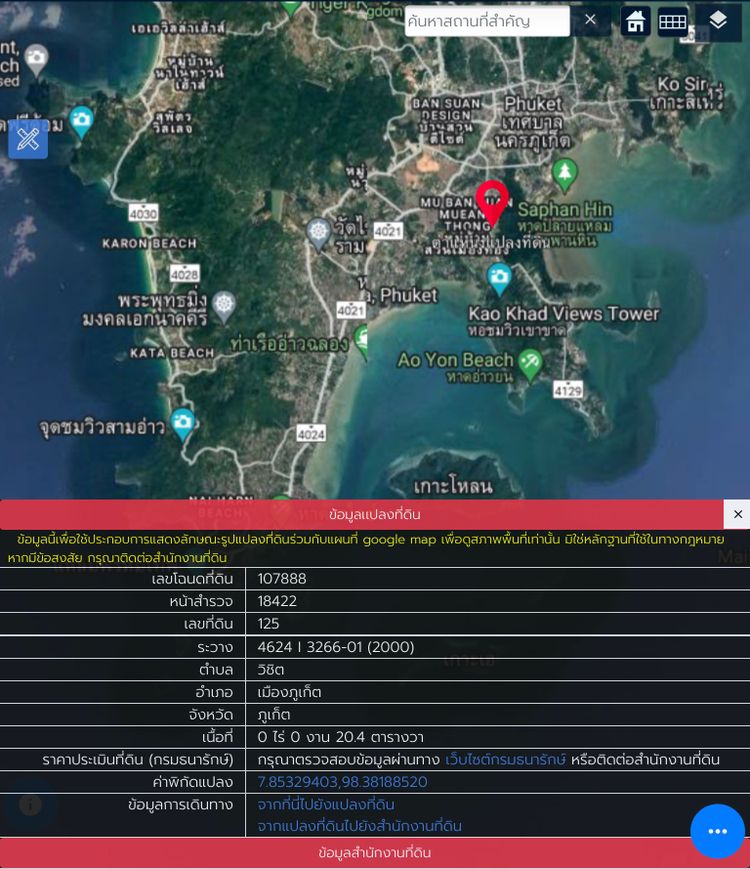Click the ค้นหาสถานที่สำคัญ search field
This screenshot has width=750, height=869.
click(x=486, y=21)
